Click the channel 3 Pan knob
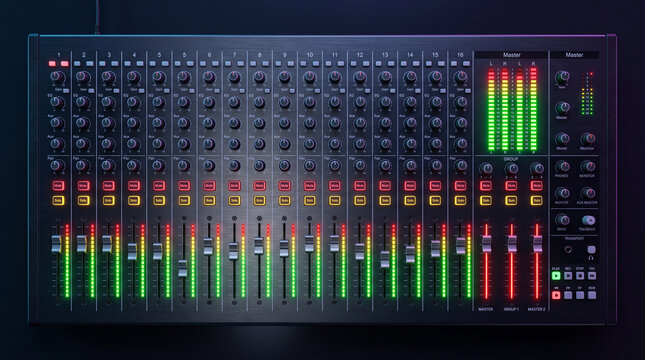 tap(108, 165)
